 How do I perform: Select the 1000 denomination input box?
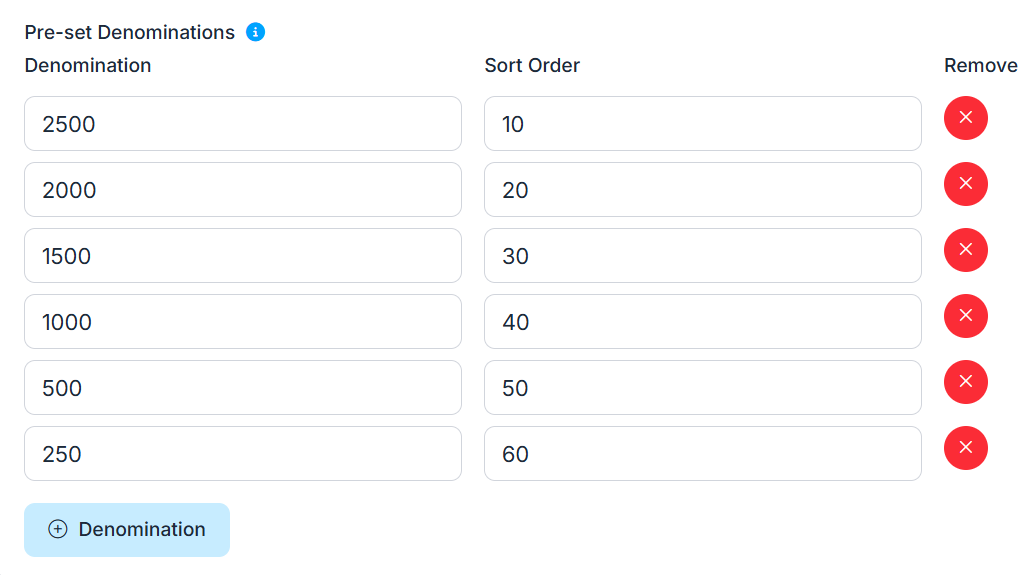[243, 322]
